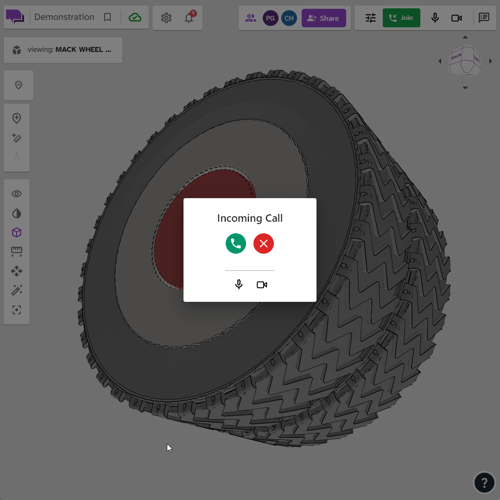
Task: Open the notifications bell
Action: coord(189,17)
